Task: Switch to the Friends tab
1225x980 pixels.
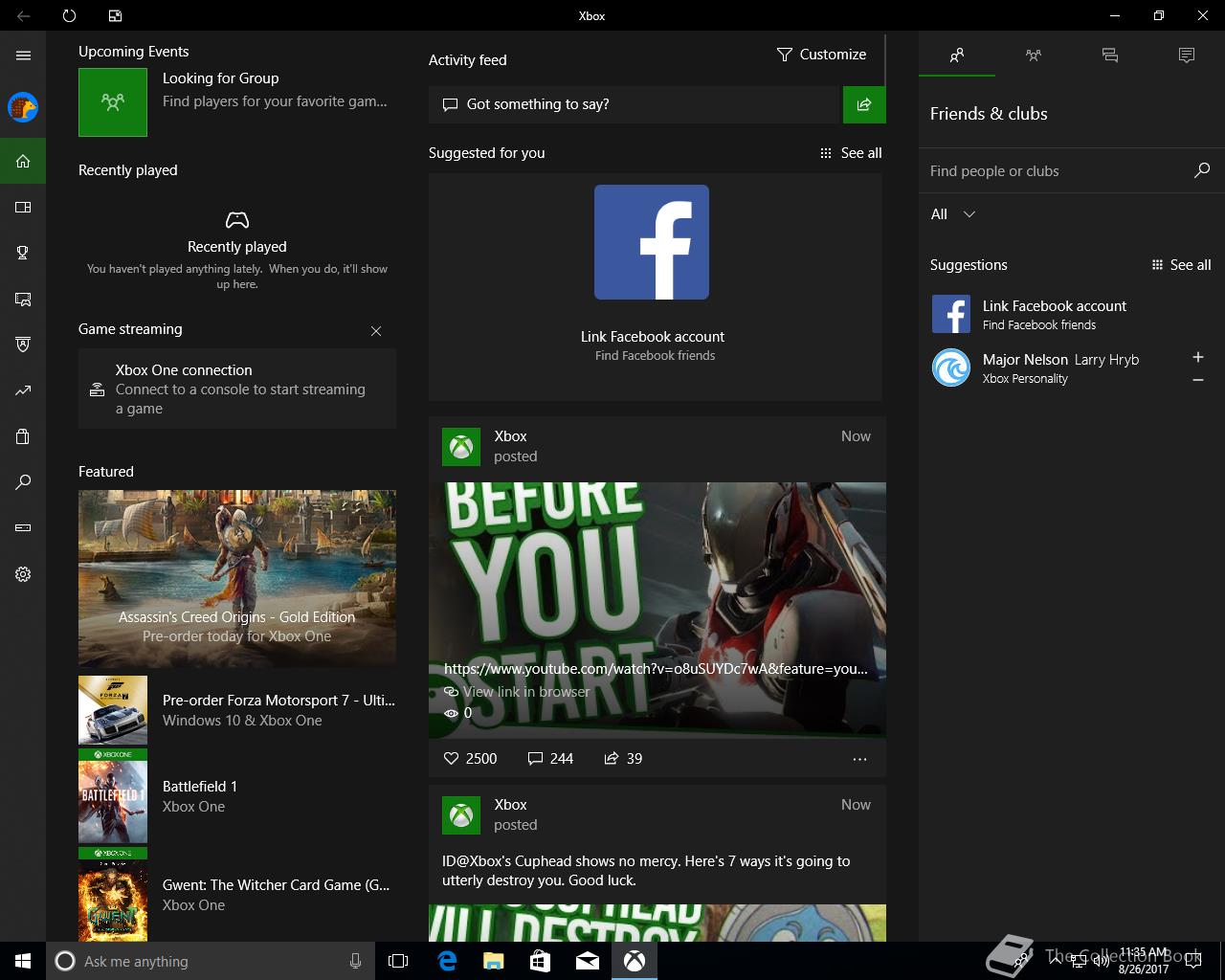Action: 957,56
